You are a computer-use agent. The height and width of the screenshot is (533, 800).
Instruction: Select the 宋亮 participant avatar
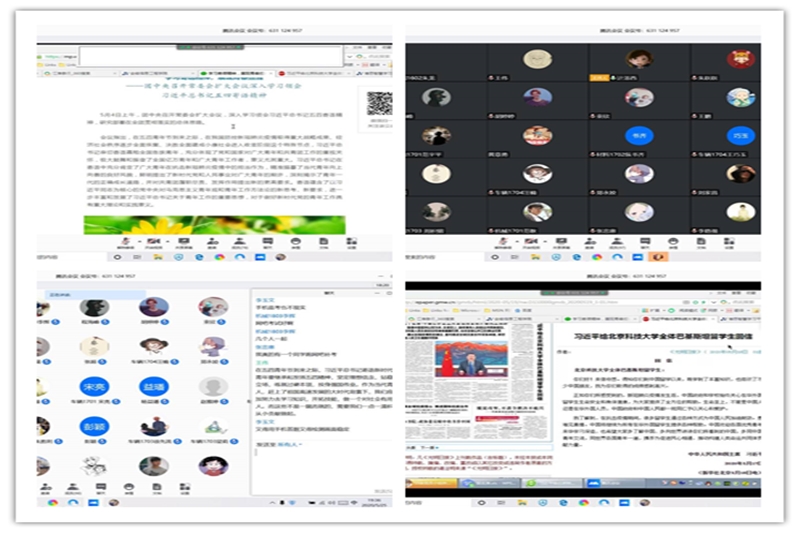pyautogui.click(x=94, y=387)
